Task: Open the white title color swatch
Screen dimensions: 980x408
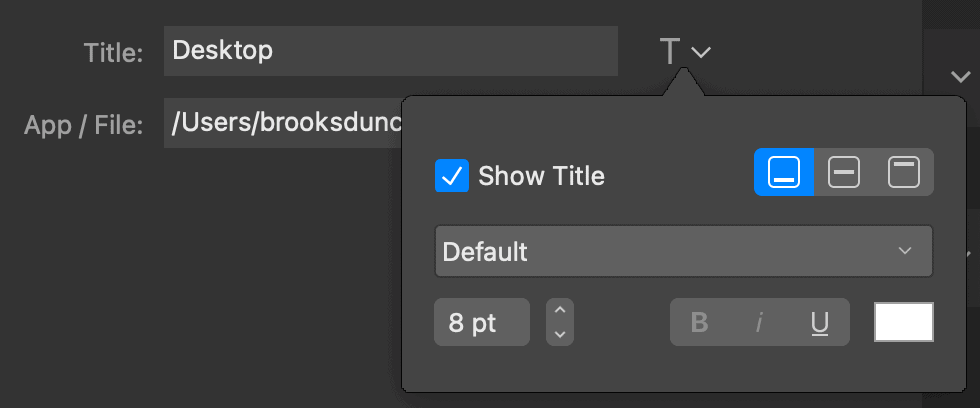Action: pyautogui.click(x=904, y=322)
